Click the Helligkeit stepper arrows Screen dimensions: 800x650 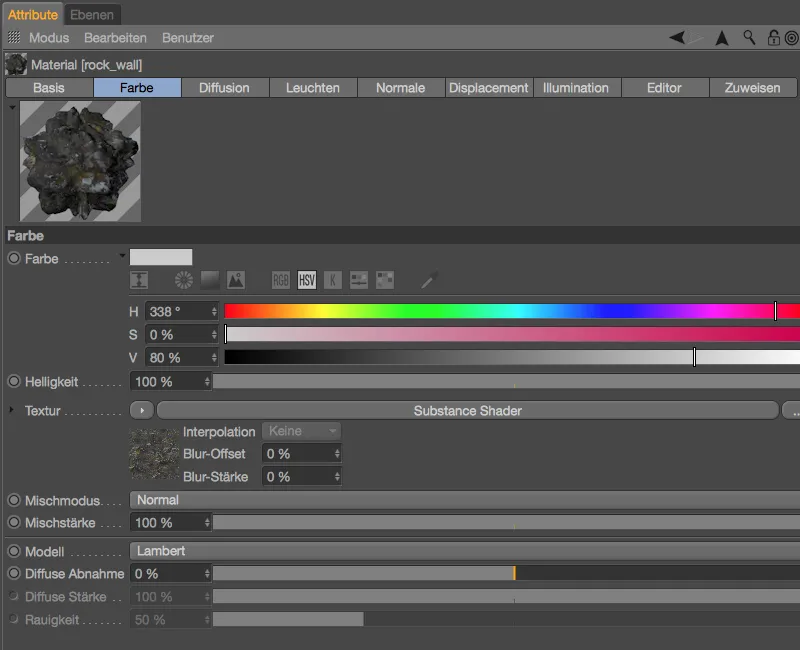click(207, 382)
